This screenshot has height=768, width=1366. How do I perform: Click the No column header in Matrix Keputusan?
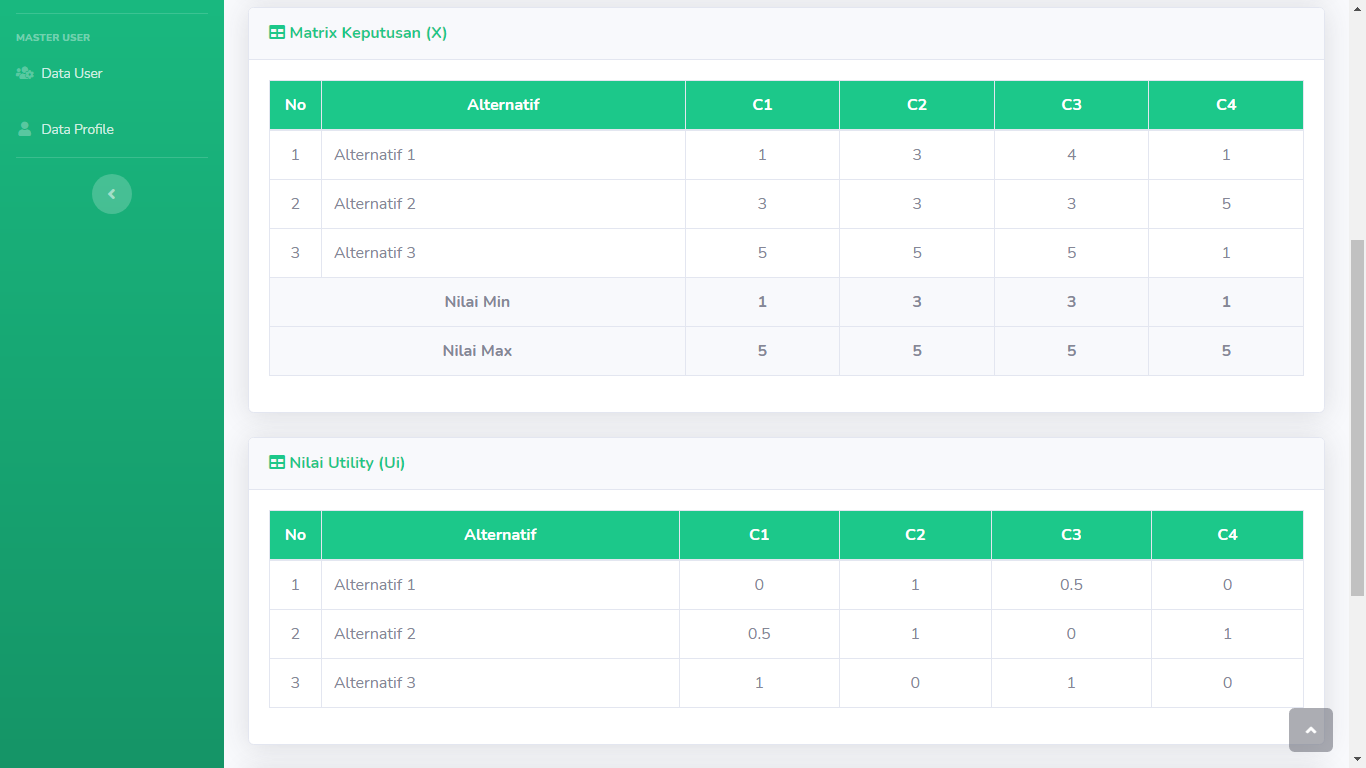tap(295, 105)
